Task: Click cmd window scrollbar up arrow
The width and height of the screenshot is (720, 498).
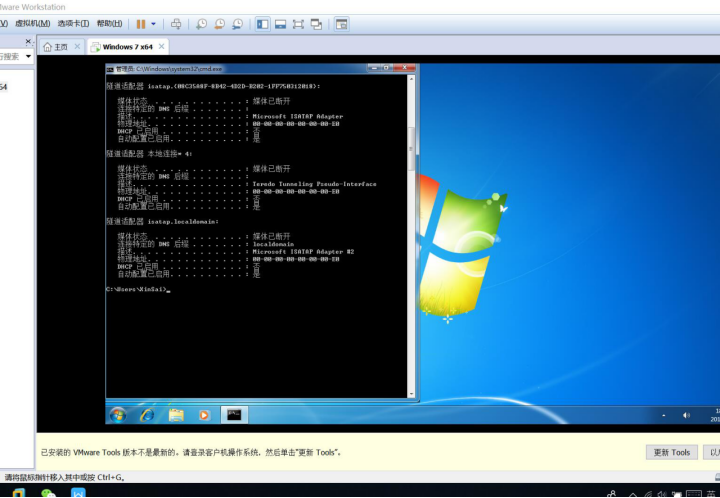Action: (411, 79)
